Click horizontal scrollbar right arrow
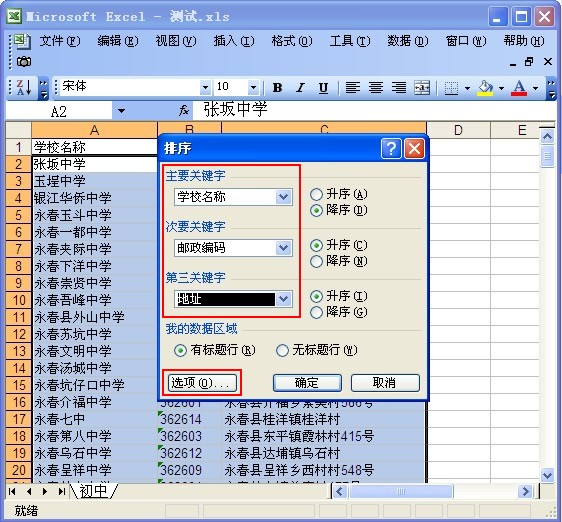 (x=526, y=492)
